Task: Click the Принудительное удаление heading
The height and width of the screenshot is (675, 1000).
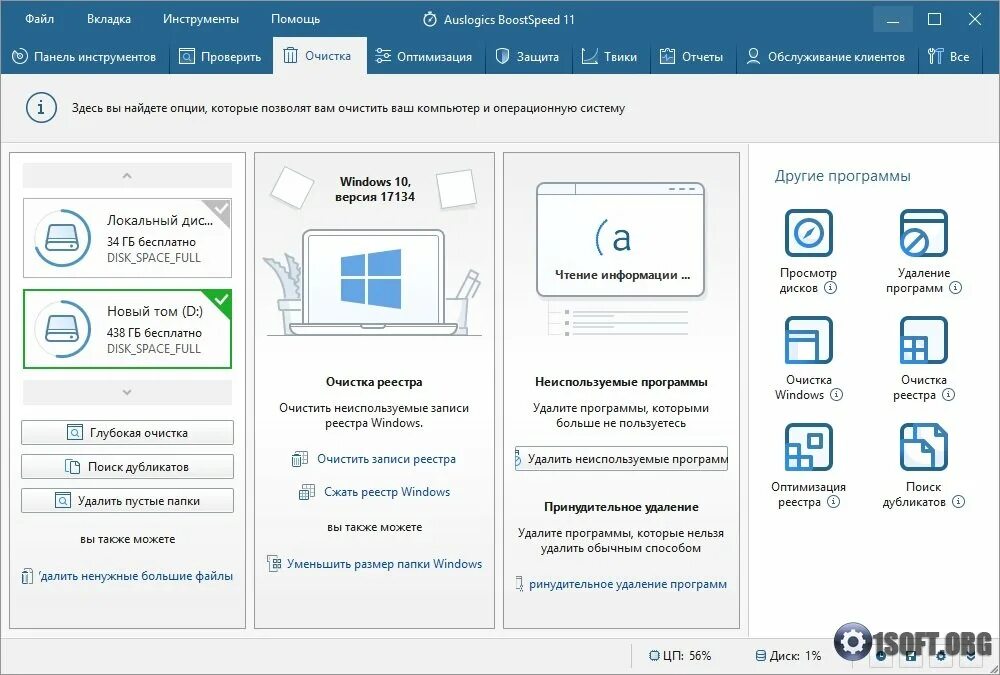Action: click(621, 507)
